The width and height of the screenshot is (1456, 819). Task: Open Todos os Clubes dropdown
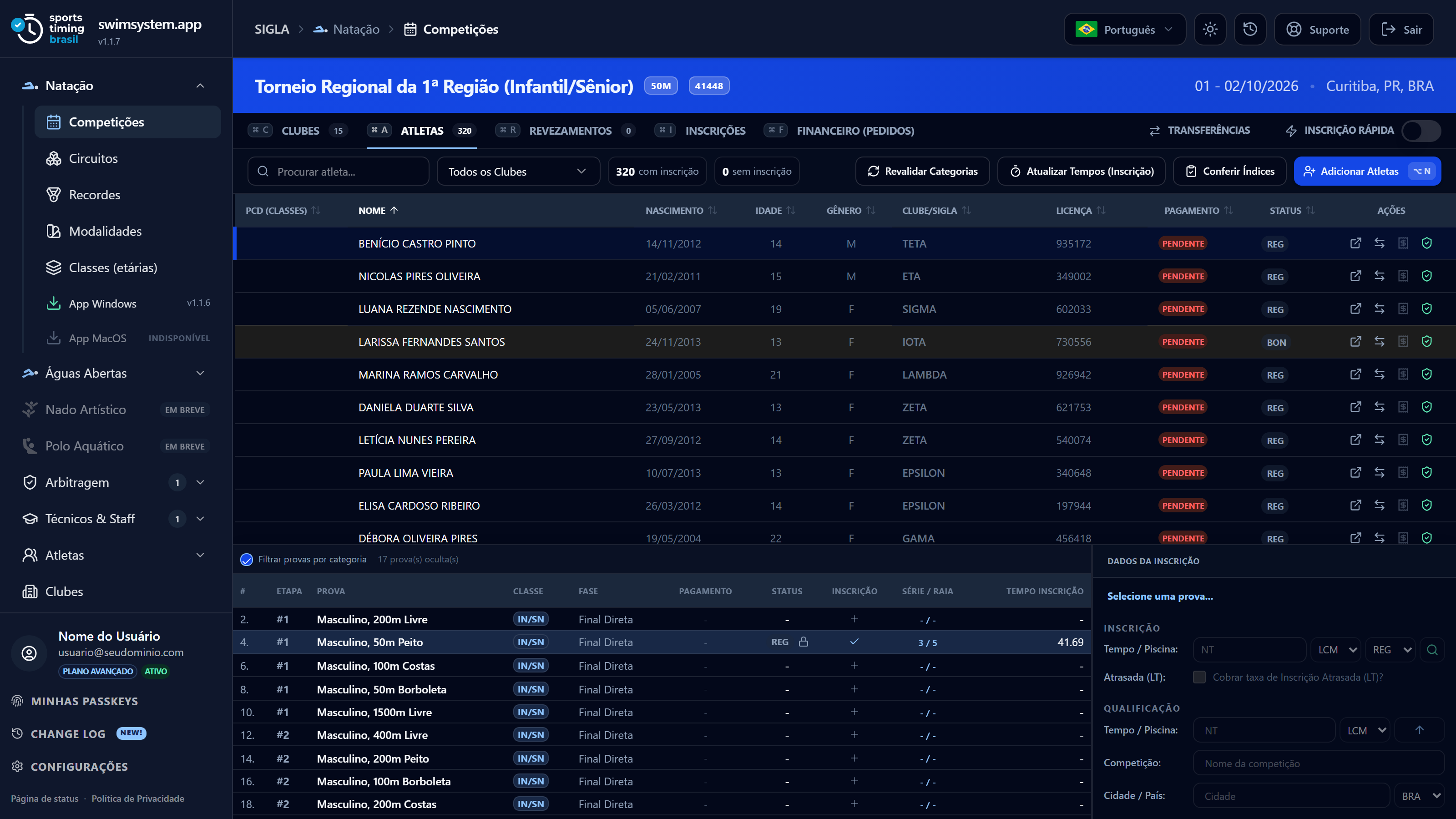[x=518, y=171]
